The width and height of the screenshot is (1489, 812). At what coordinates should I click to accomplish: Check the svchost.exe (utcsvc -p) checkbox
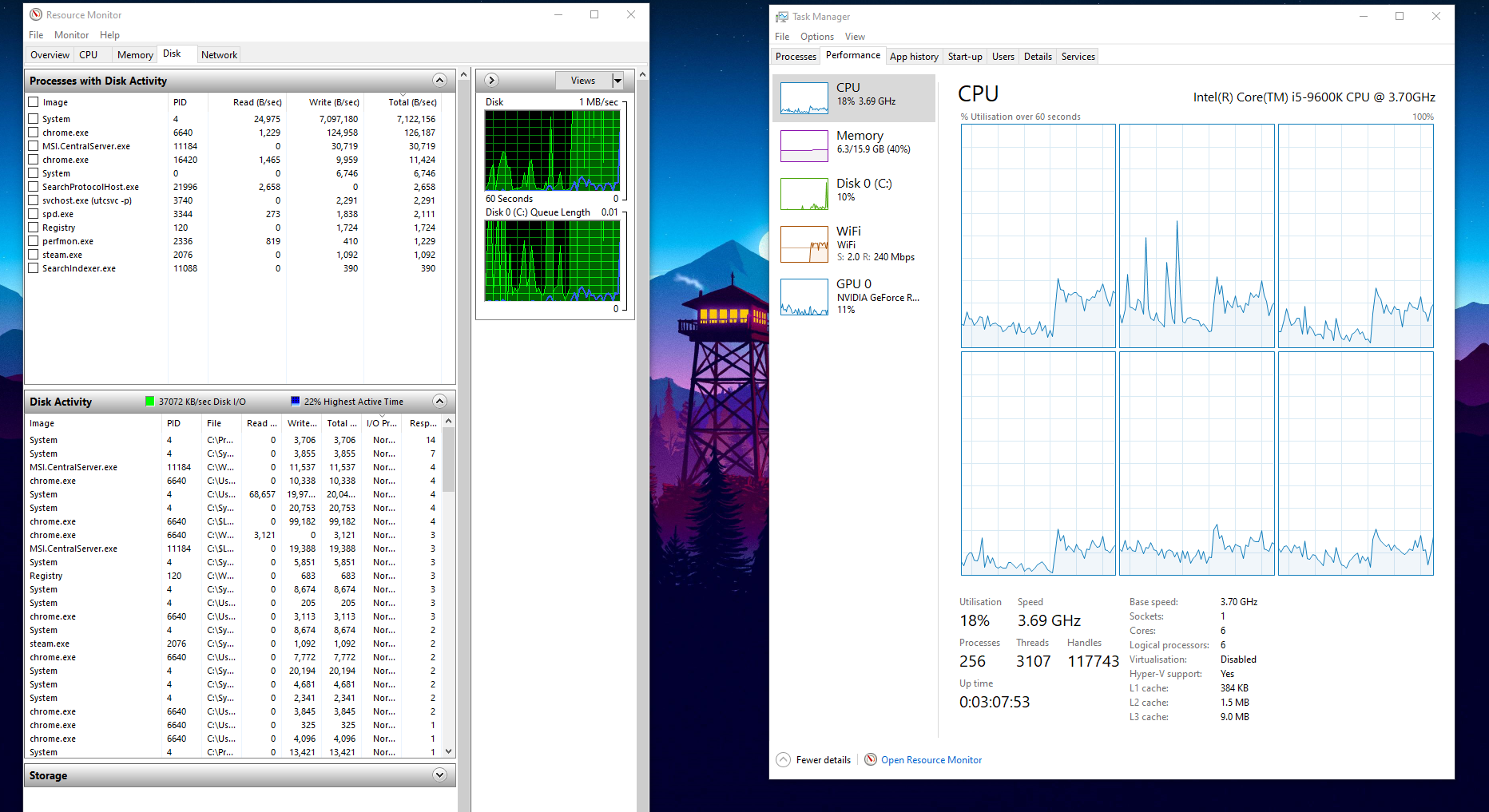(x=34, y=200)
